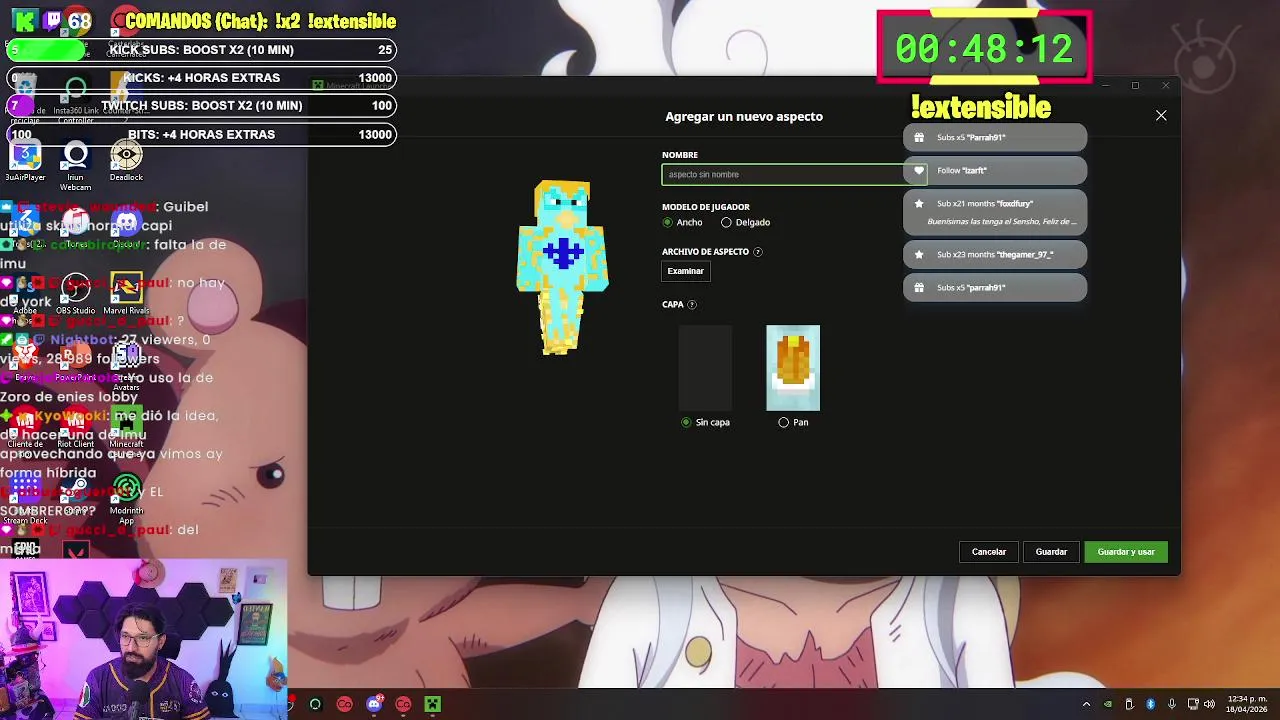Viewport: 1280px width, 720px height.
Task: Open the taskbar clock showing 12:34 p. m.
Action: click(x=1247, y=705)
